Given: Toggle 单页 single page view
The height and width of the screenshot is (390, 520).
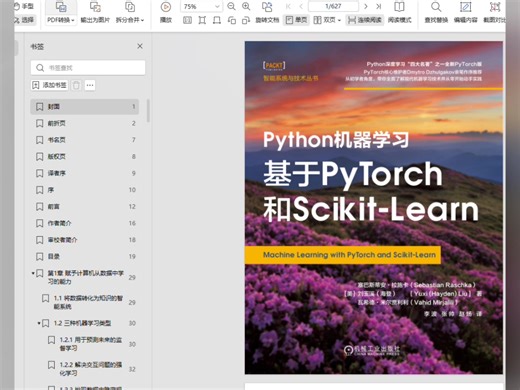Looking at the screenshot, I should coord(296,20).
